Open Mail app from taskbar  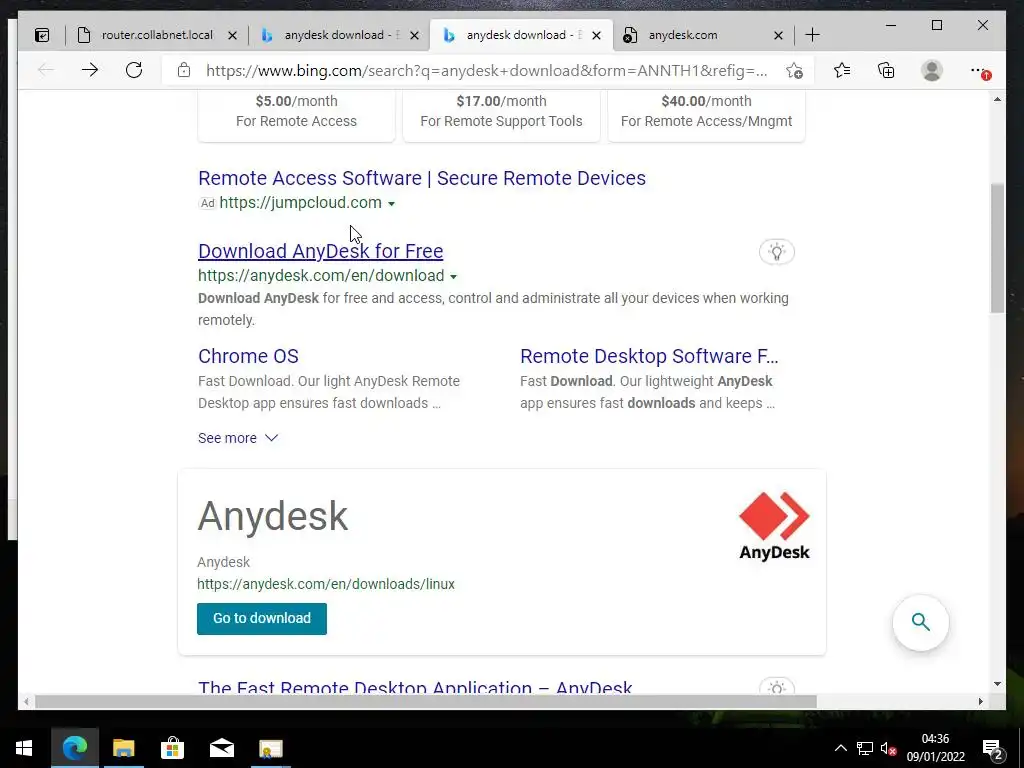[221, 748]
